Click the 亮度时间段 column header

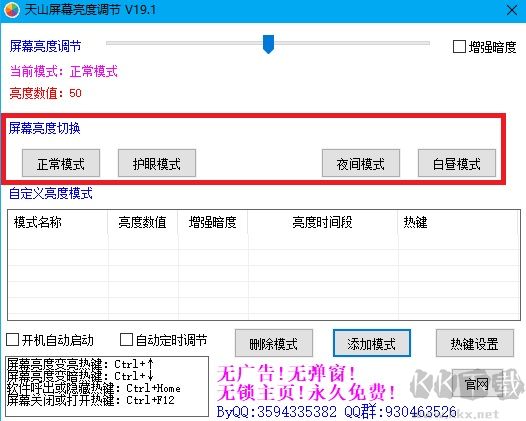(323, 222)
